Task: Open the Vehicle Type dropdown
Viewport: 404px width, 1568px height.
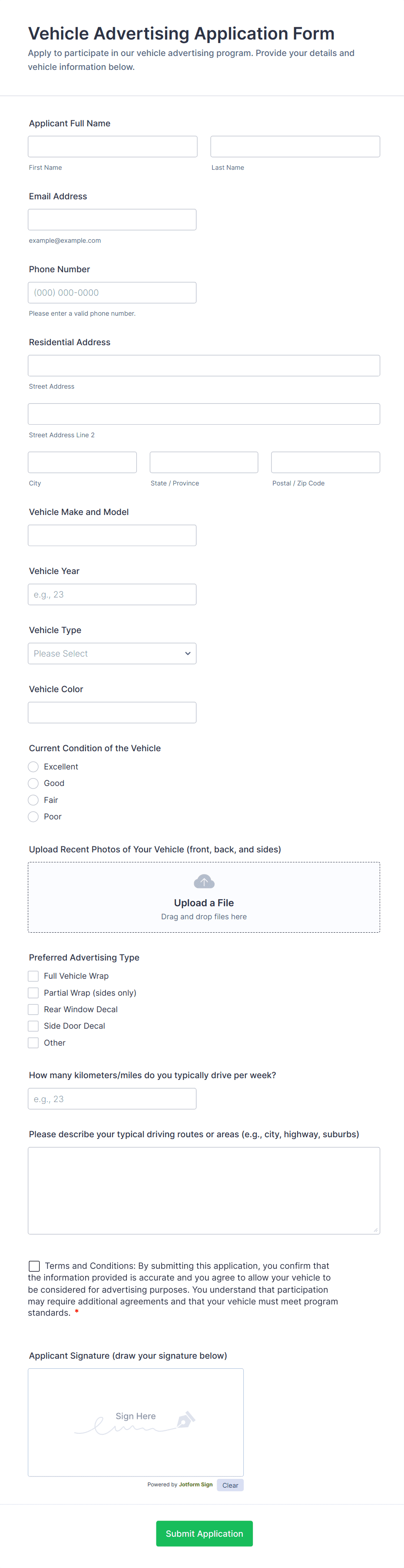Action: point(112,653)
